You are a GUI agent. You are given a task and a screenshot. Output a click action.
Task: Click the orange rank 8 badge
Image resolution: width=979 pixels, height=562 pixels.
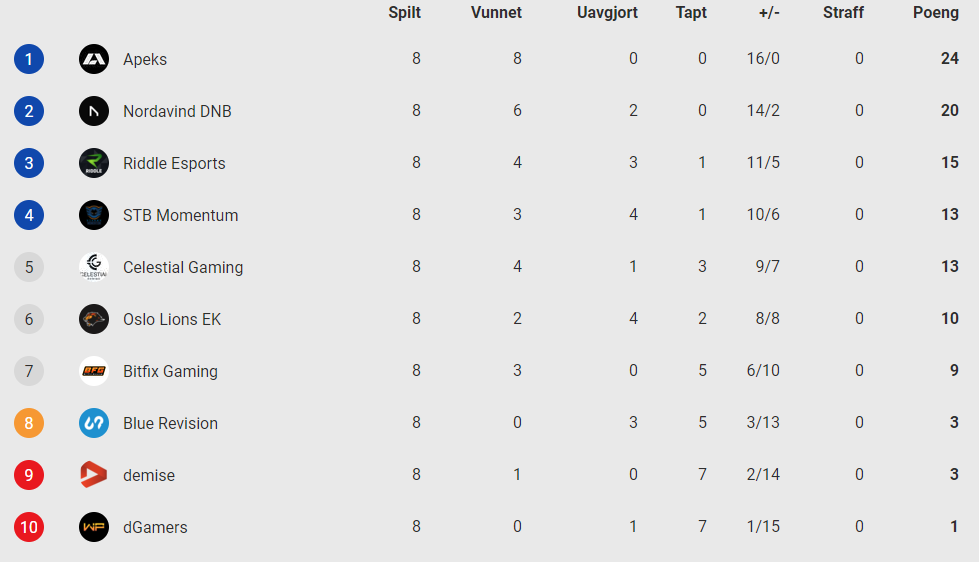29,423
